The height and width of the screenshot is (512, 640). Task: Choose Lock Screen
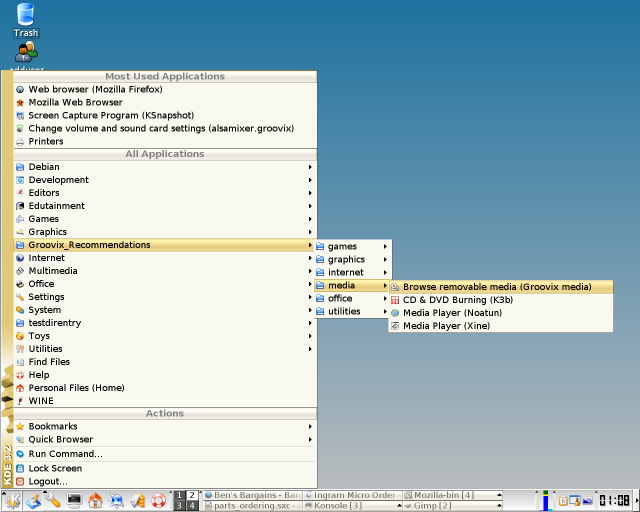165,468
